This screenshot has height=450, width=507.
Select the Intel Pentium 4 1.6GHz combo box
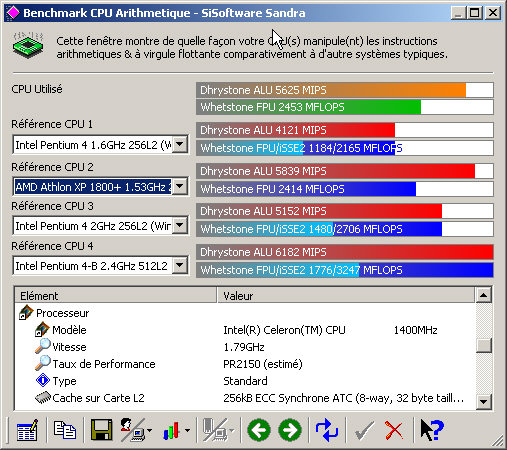(x=100, y=145)
